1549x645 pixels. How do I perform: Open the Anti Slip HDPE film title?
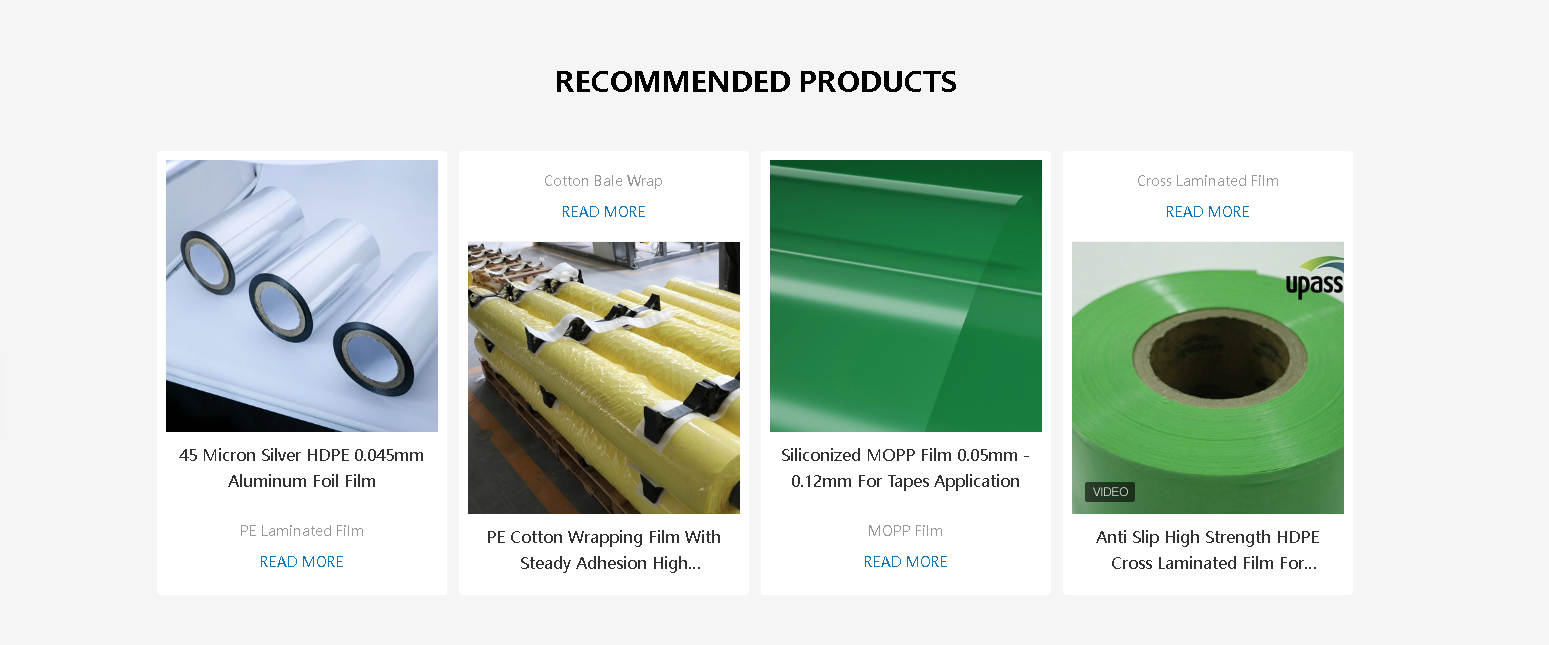(1208, 550)
